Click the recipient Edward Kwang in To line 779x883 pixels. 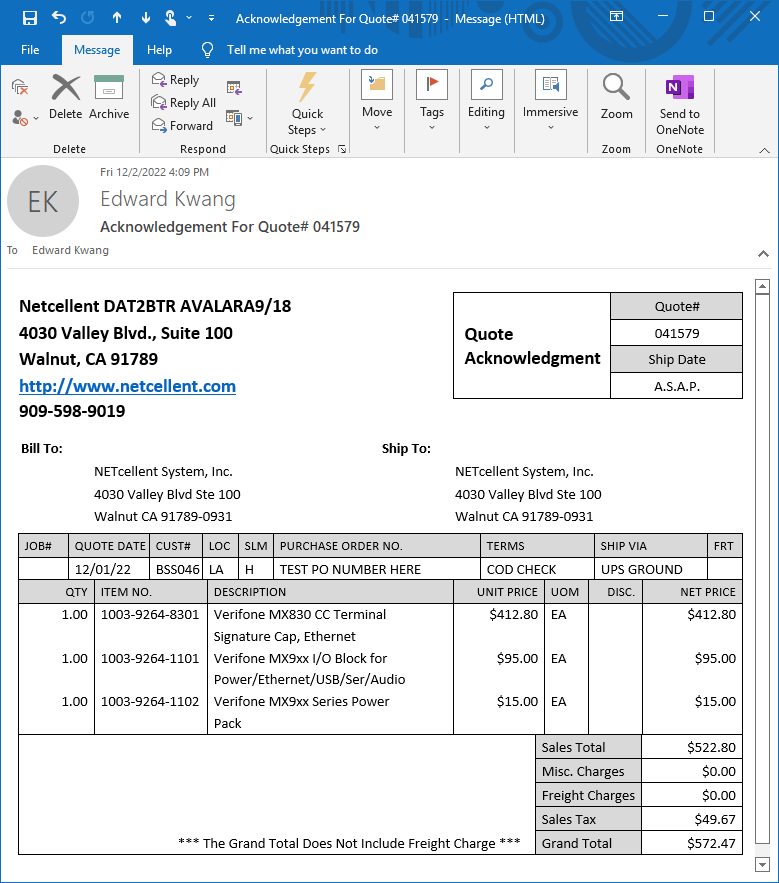[x=70, y=250]
